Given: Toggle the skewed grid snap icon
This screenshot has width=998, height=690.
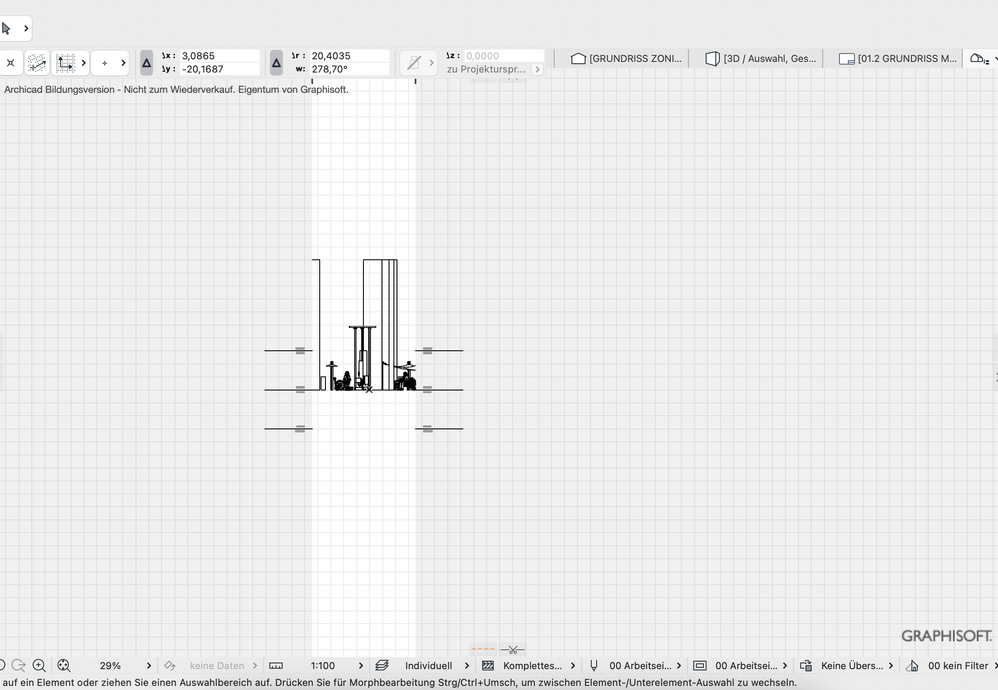Looking at the screenshot, I should pos(37,63).
